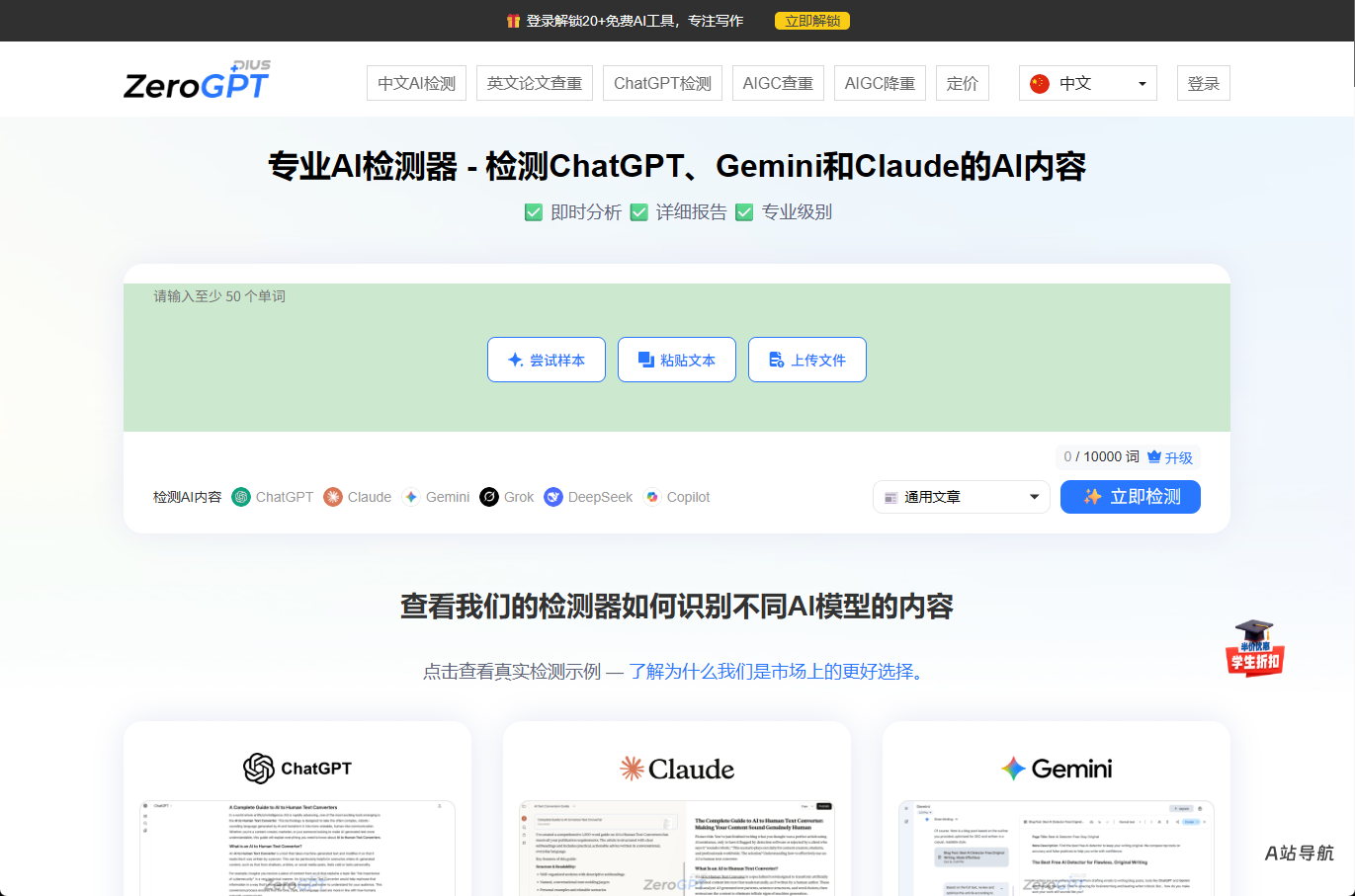Click the student discount badge
The width and height of the screenshot is (1355, 896).
pos(1255,648)
